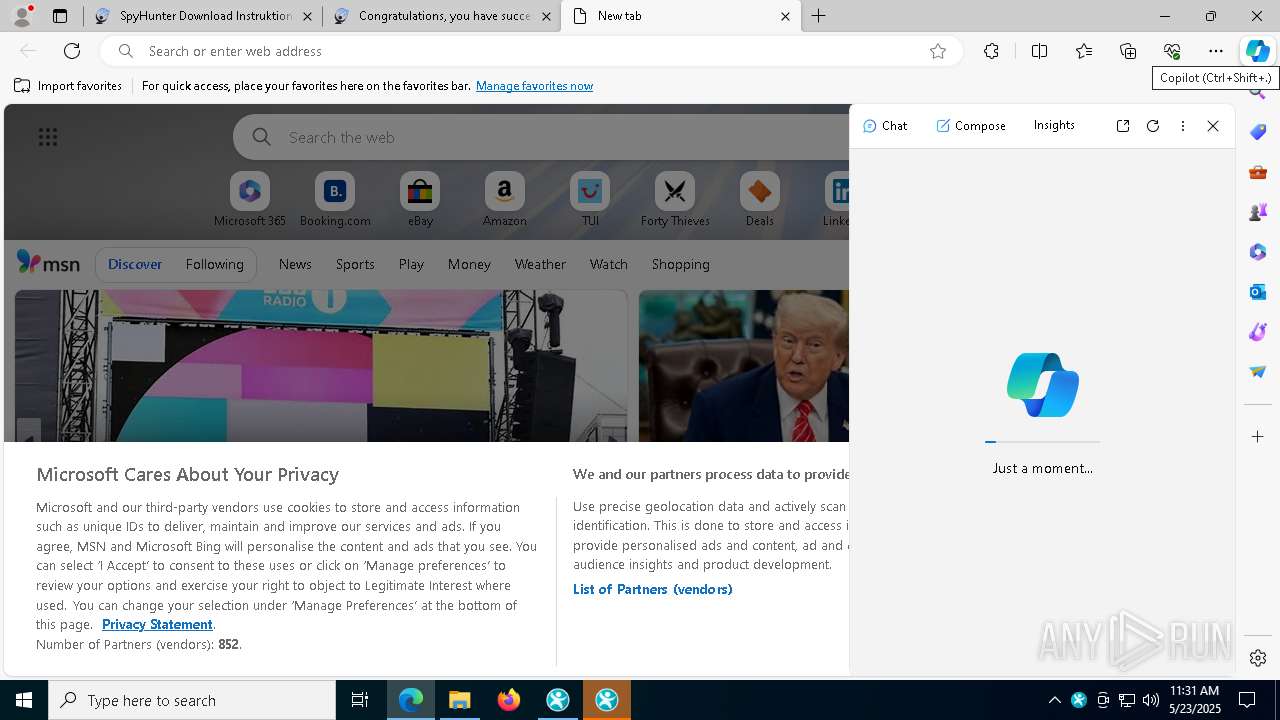Open Tools briefcase sidebar icon
1280x720 pixels.
point(1258,172)
